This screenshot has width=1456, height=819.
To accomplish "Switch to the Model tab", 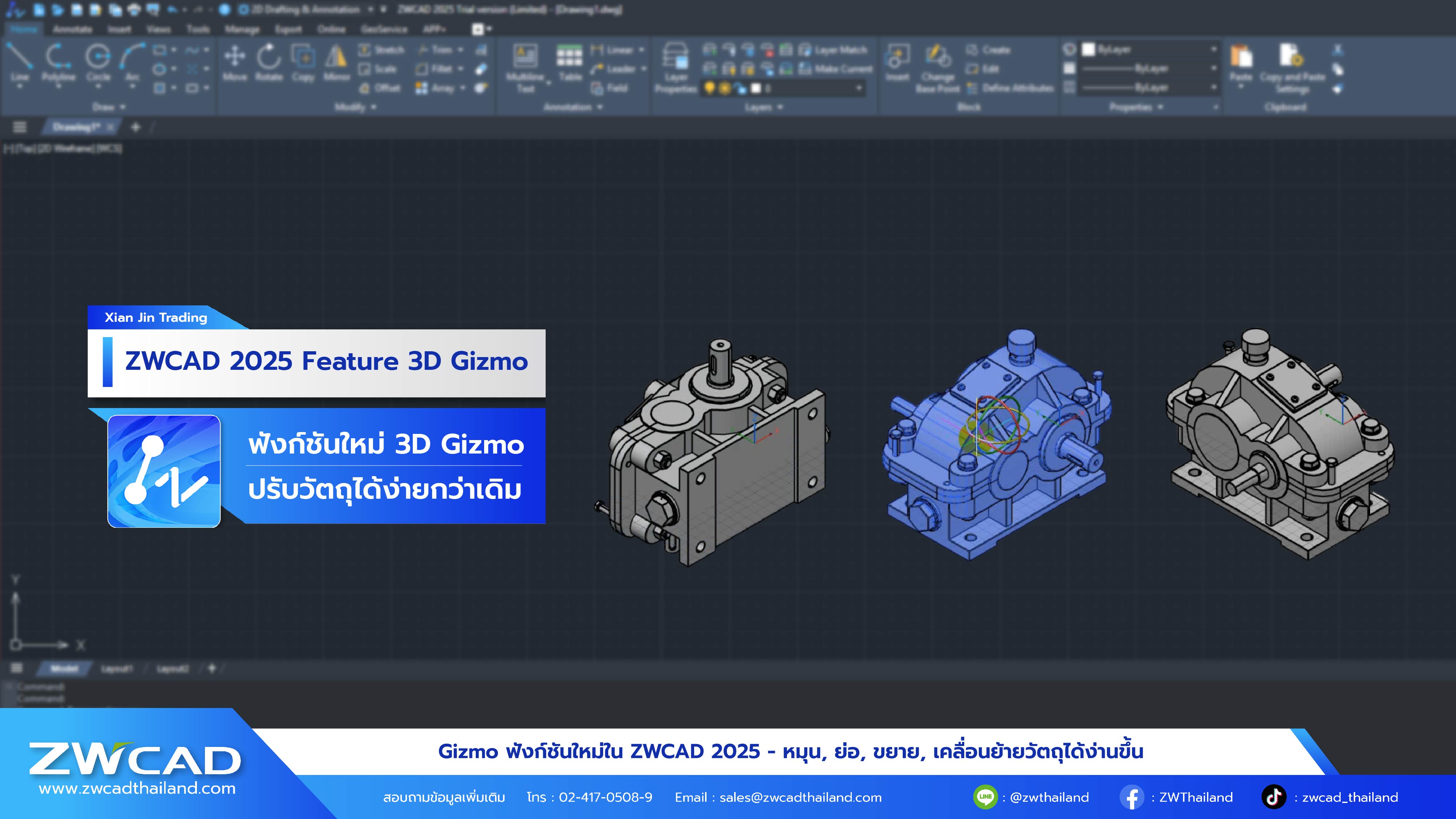I will click(64, 669).
